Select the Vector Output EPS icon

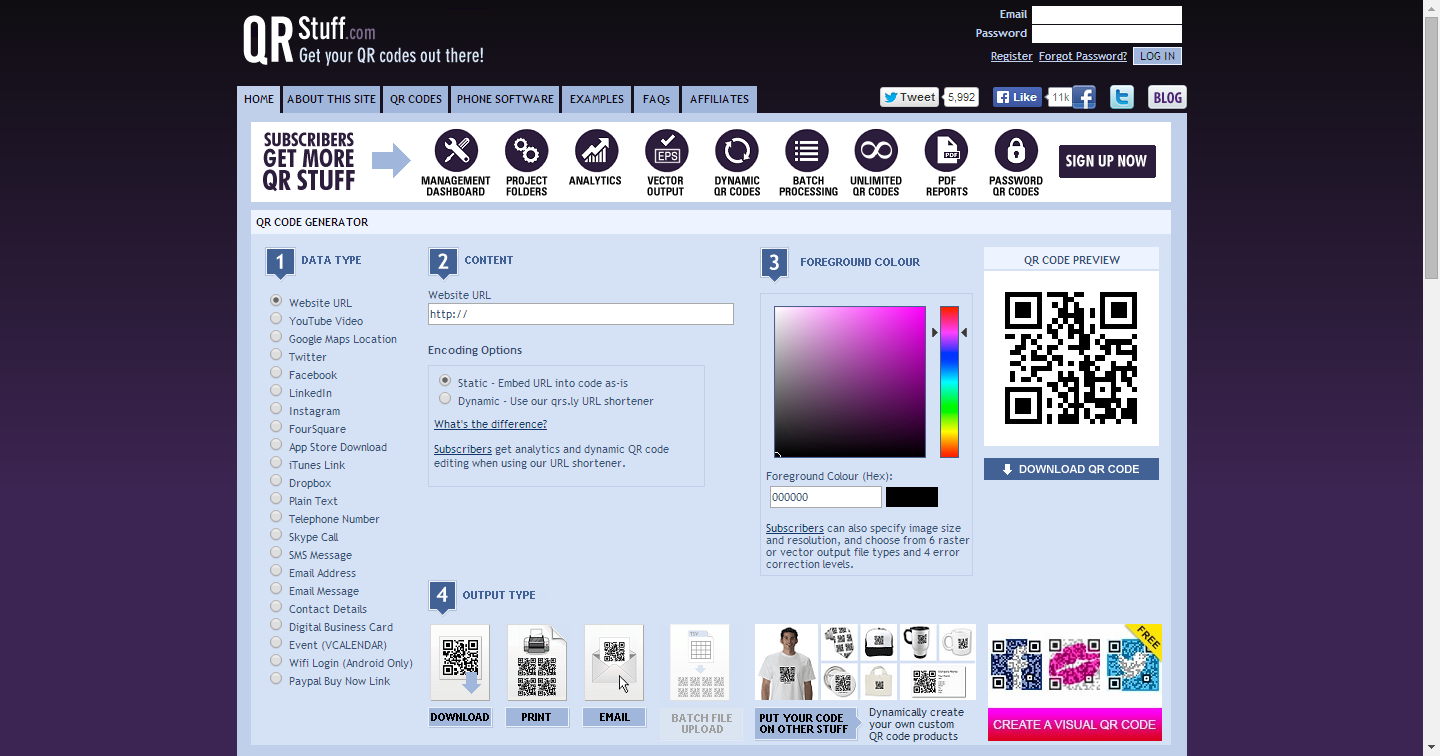(666, 151)
